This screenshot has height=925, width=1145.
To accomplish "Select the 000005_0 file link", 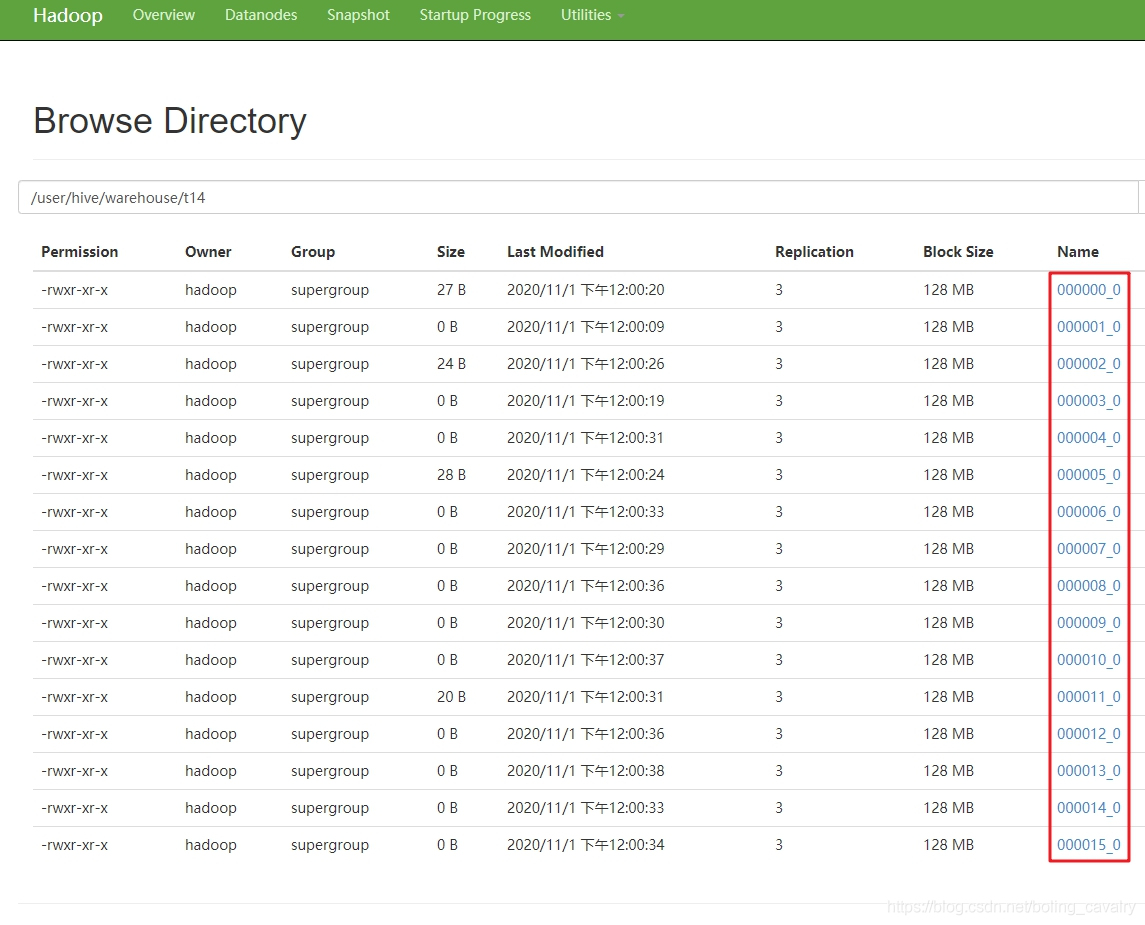I will coord(1088,475).
